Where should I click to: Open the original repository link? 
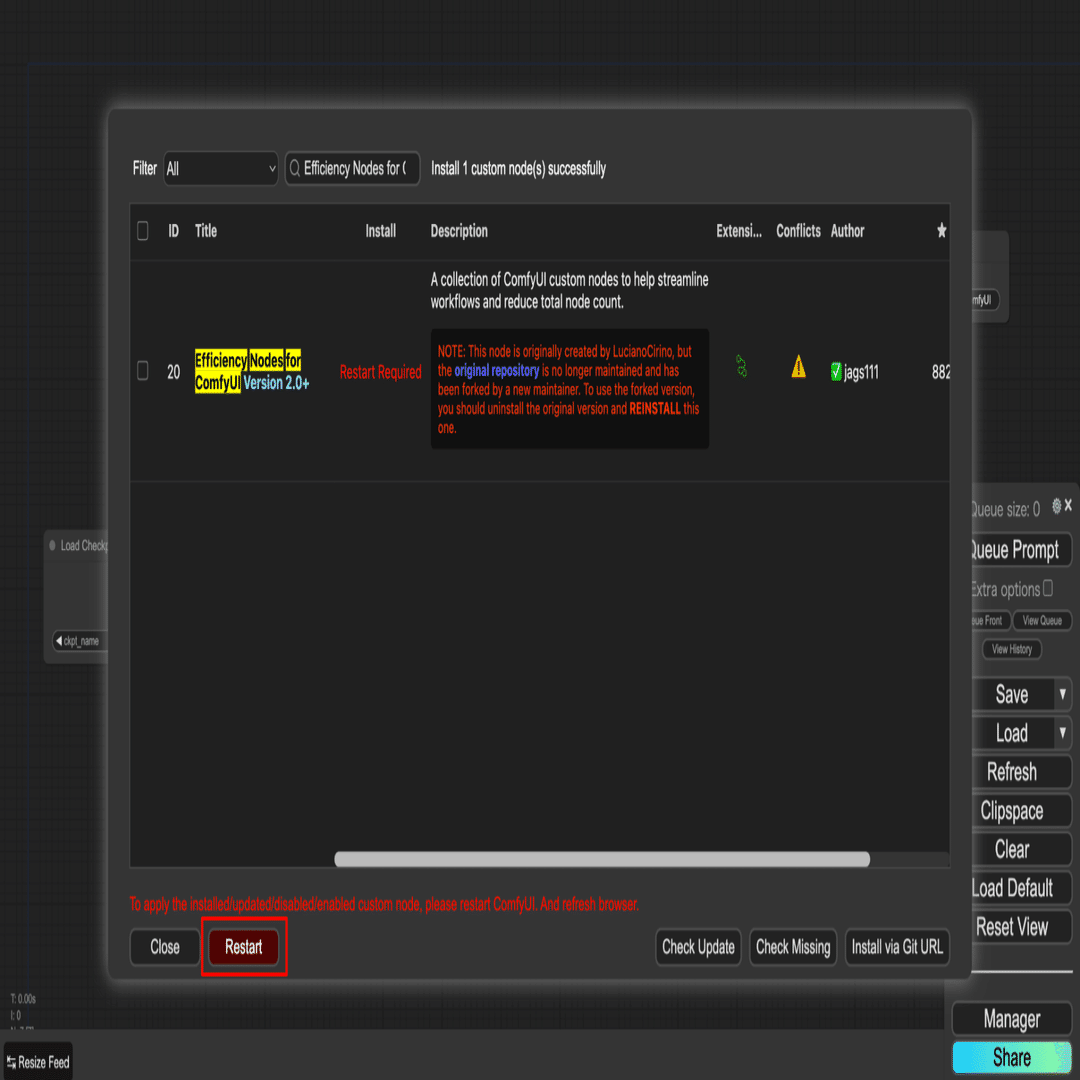click(497, 371)
